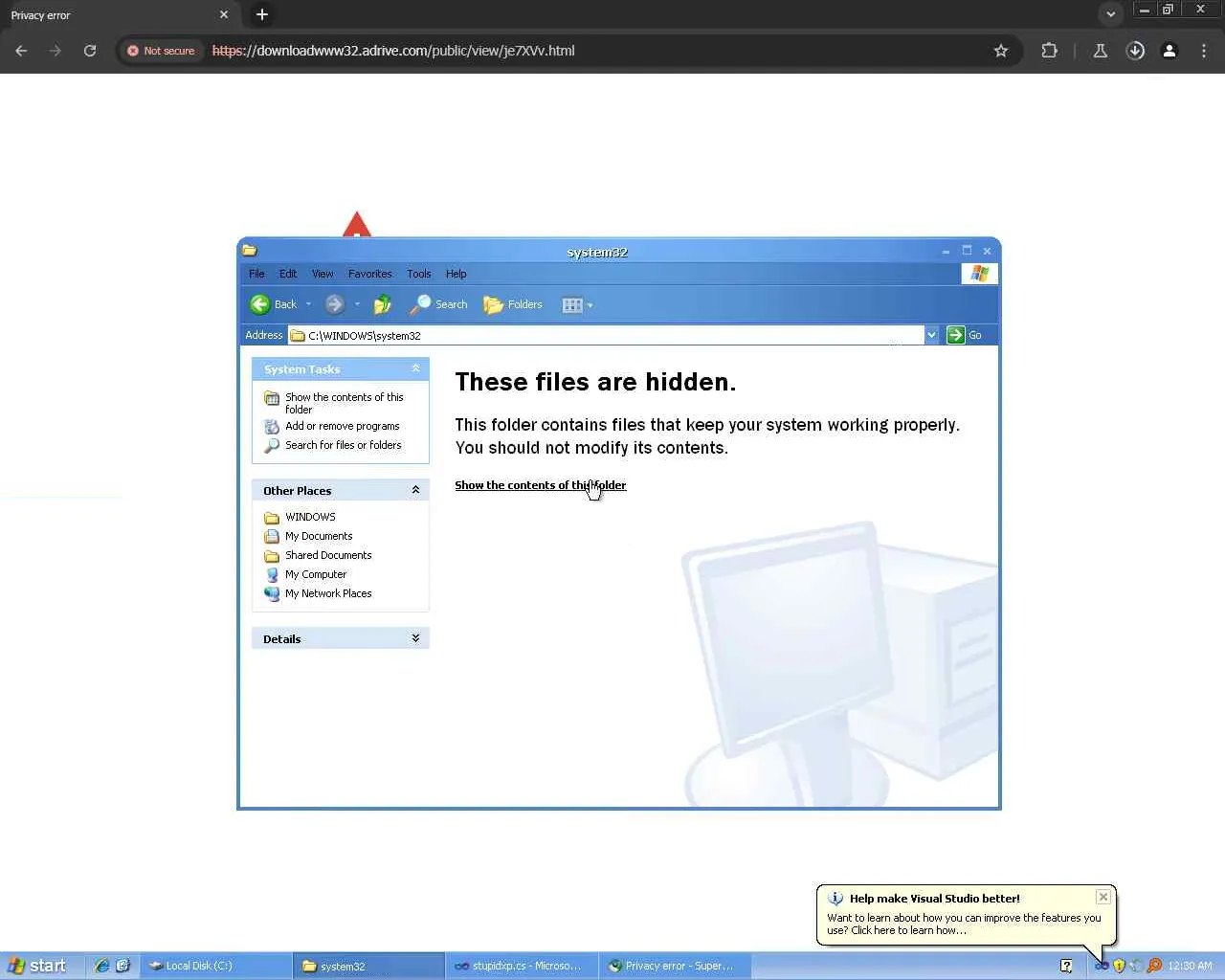Open Chrome three-dot menu
The width and height of the screenshot is (1225, 980).
[x=1204, y=51]
